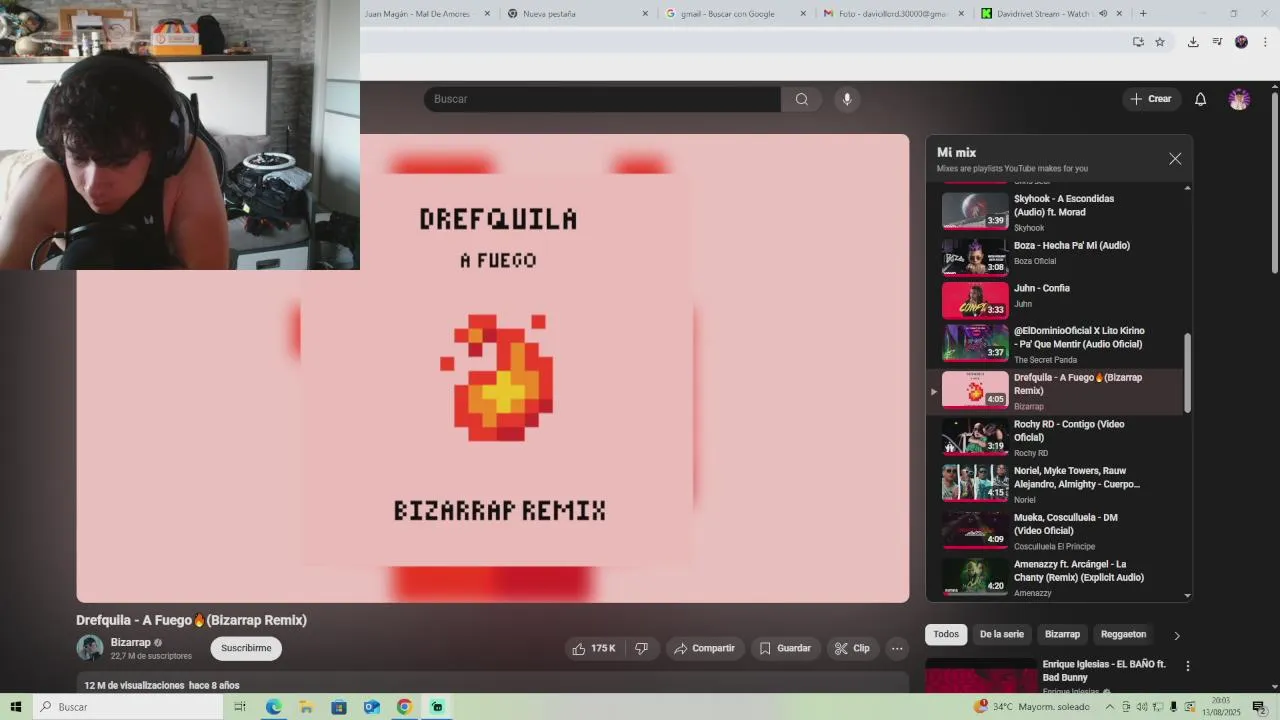
Task: Open Chrome downloads icon
Action: 1193,42
